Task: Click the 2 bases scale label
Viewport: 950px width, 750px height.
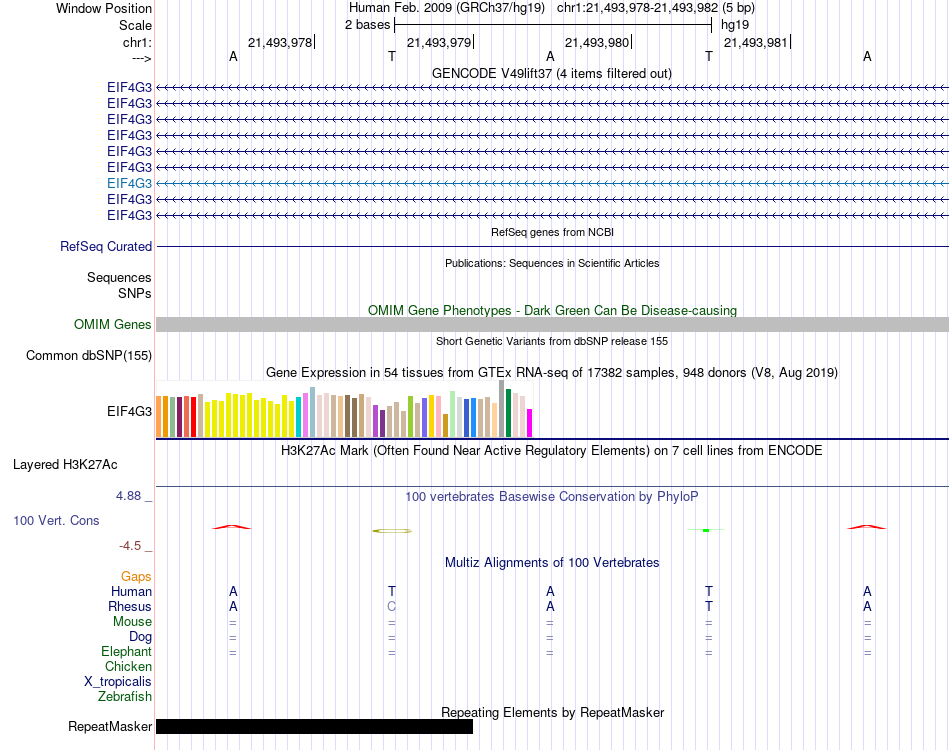Action: [367, 25]
